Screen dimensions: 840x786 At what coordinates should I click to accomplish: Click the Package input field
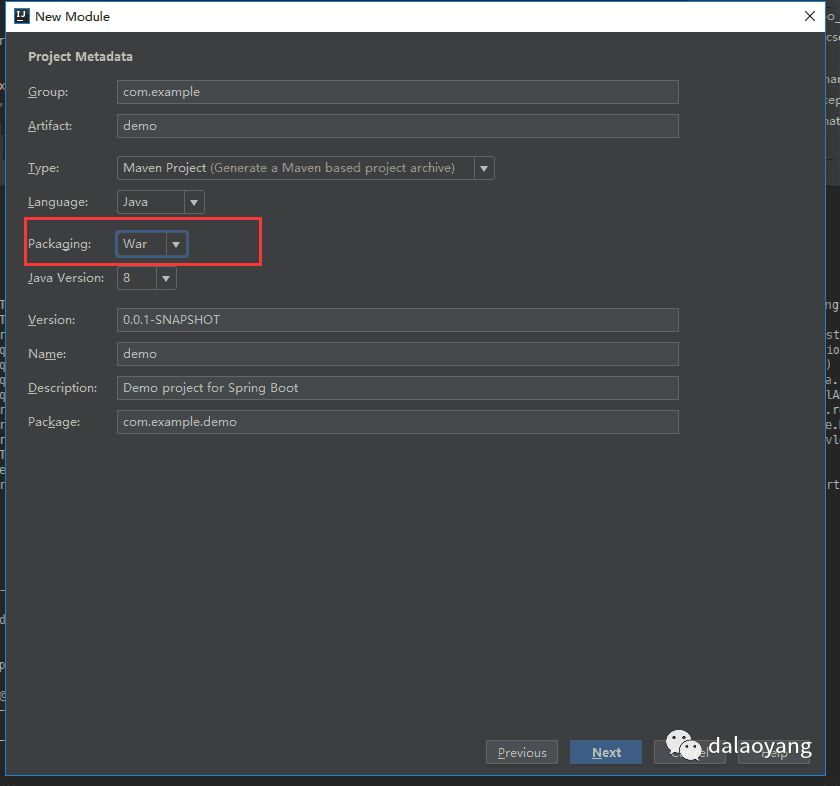point(398,422)
